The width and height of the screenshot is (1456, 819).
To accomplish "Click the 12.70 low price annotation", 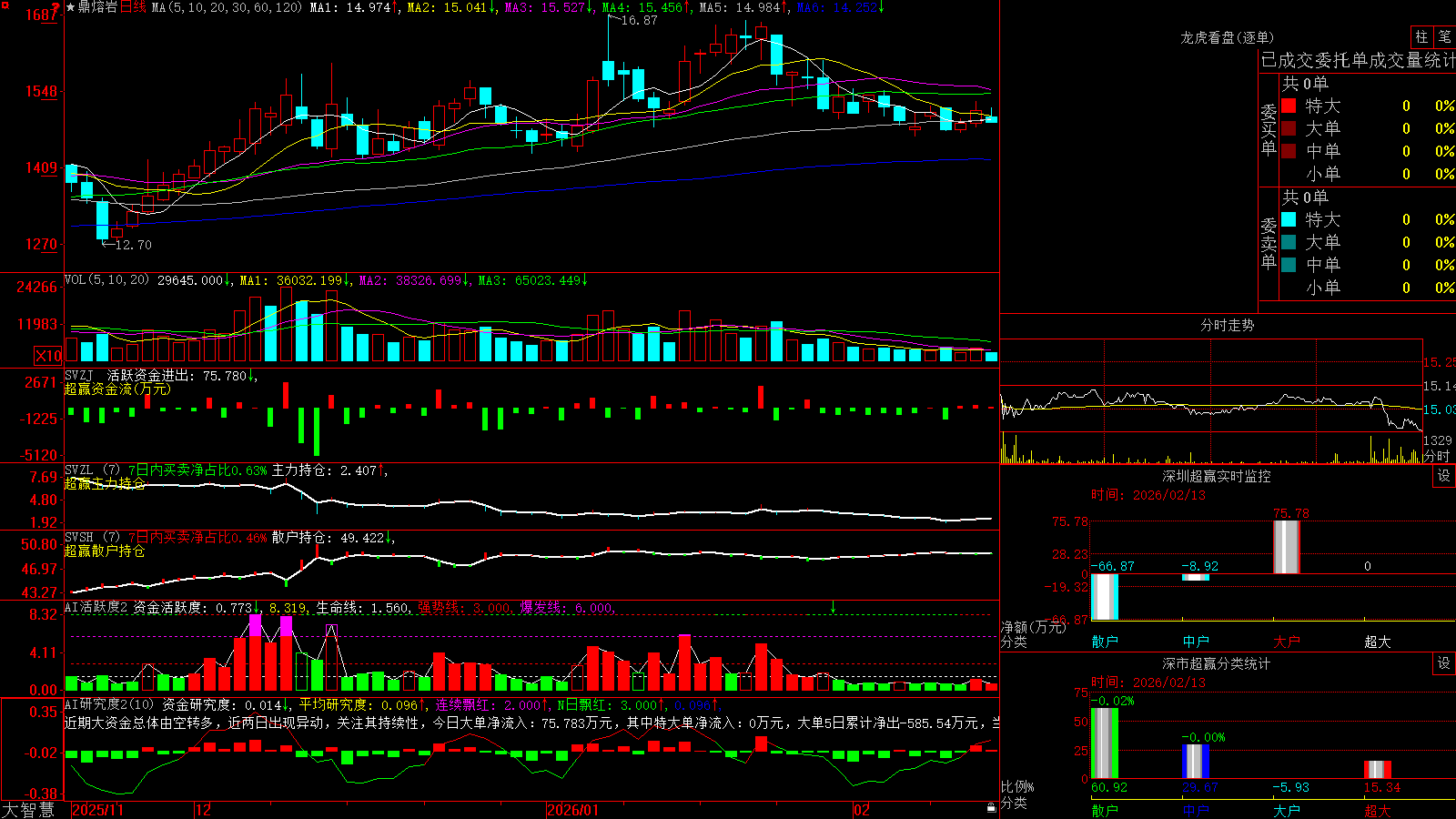I will pyautogui.click(x=133, y=245).
